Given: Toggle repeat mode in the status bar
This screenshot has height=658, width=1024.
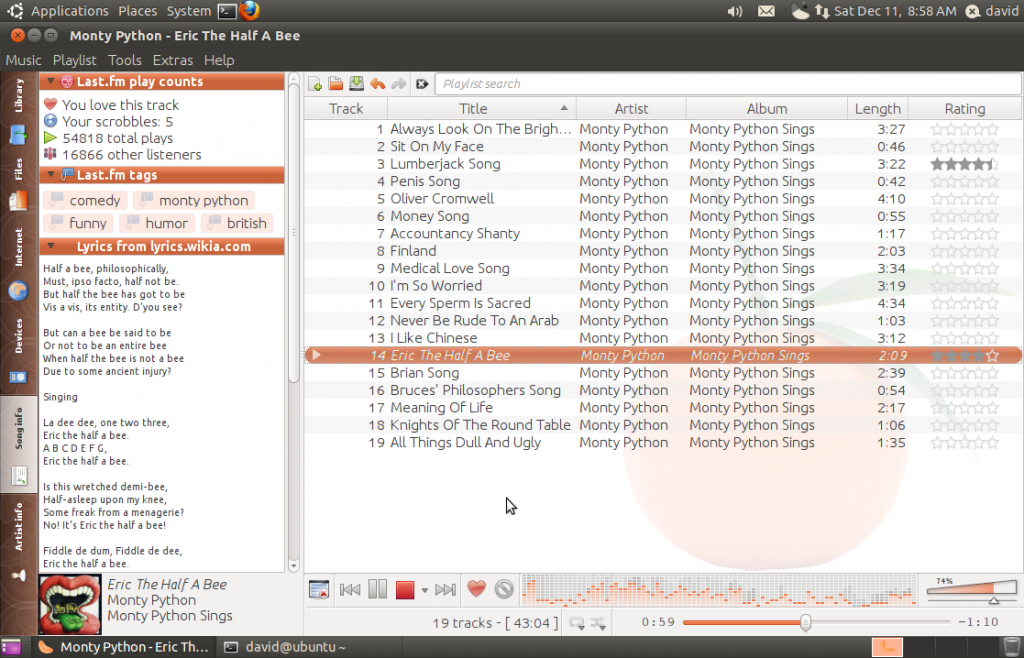Looking at the screenshot, I should coord(577,622).
